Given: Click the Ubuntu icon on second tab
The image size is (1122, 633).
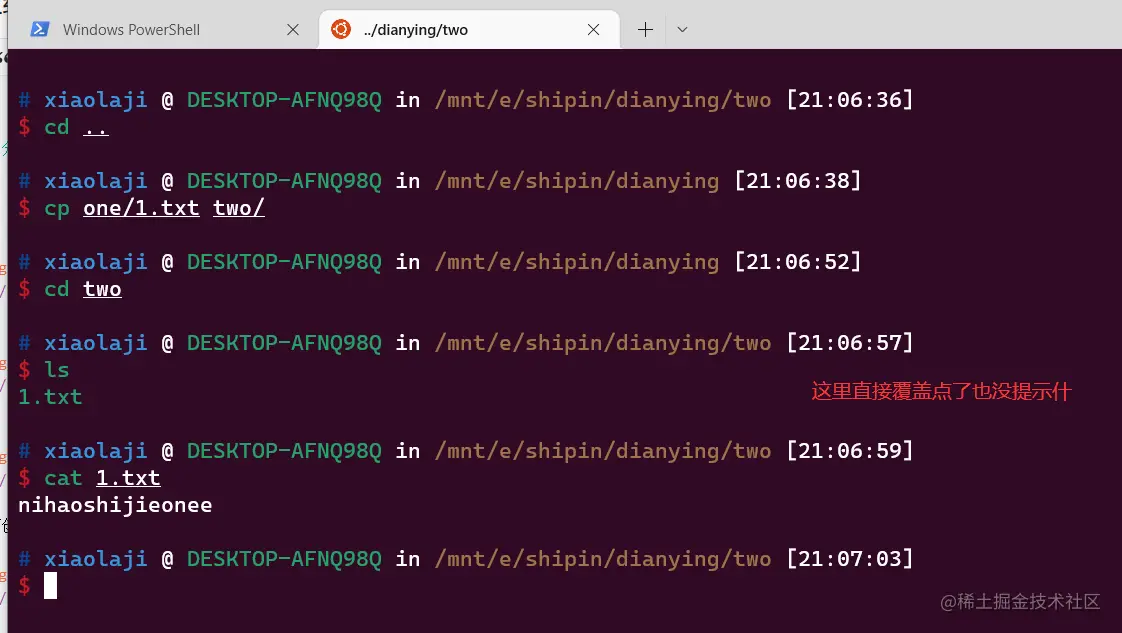Looking at the screenshot, I should tap(341, 29).
